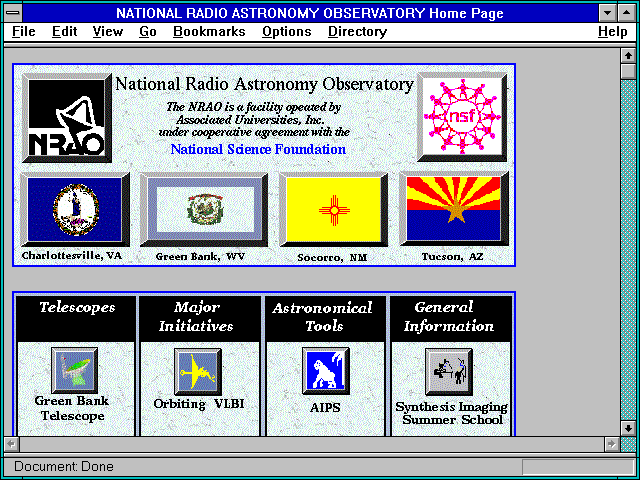
Task: Click the AIPS text label
Action: [x=325, y=407]
